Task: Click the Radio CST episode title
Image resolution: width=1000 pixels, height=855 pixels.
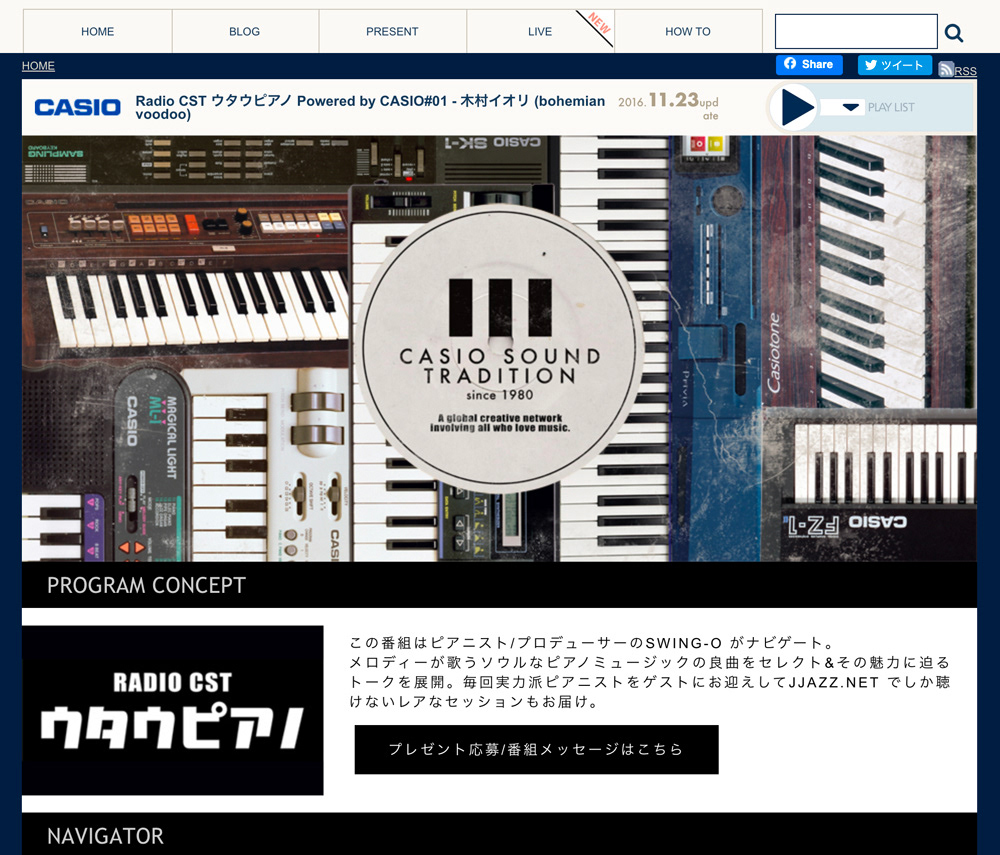Action: [x=370, y=107]
